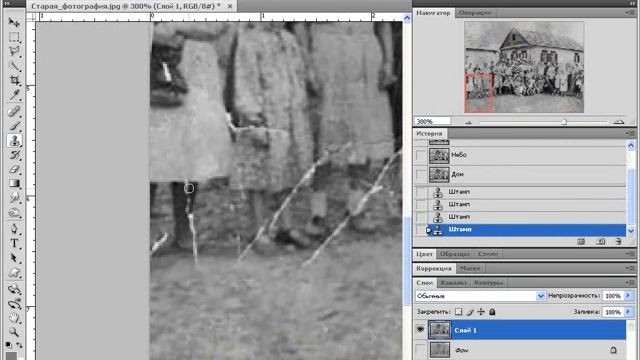Create new document from current history state

click(581, 242)
